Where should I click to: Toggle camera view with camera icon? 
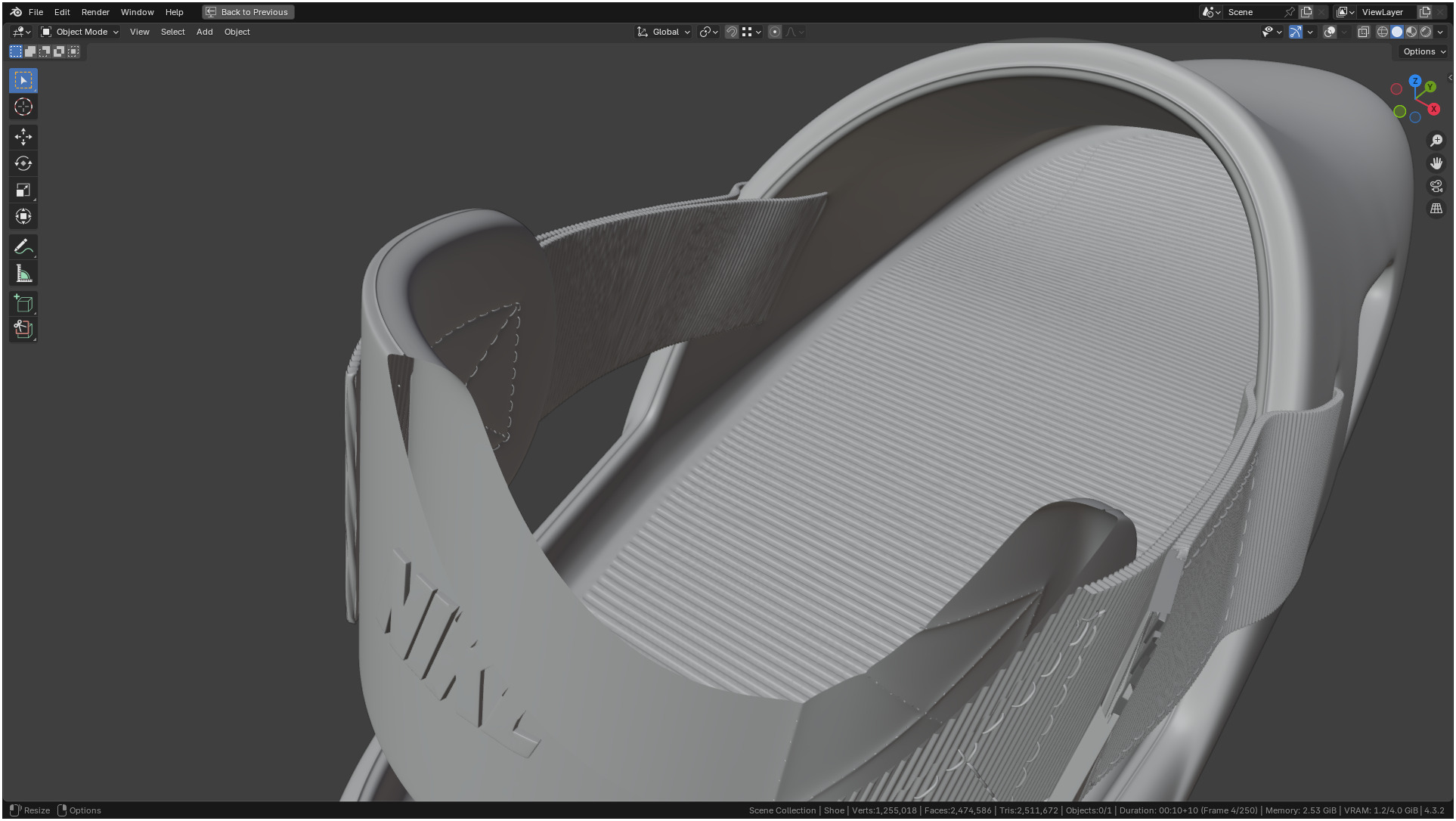(1436, 186)
